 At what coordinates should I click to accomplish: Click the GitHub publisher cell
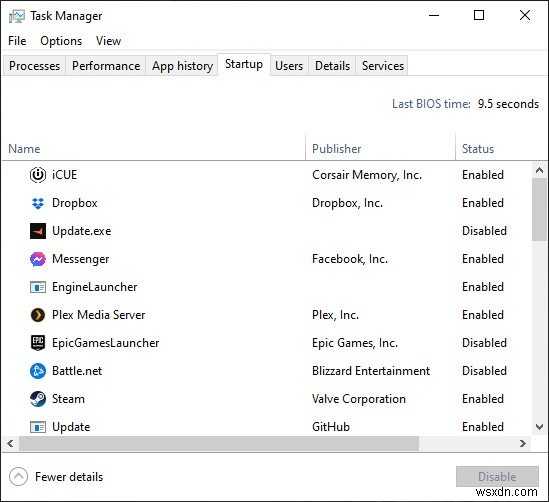(331, 427)
